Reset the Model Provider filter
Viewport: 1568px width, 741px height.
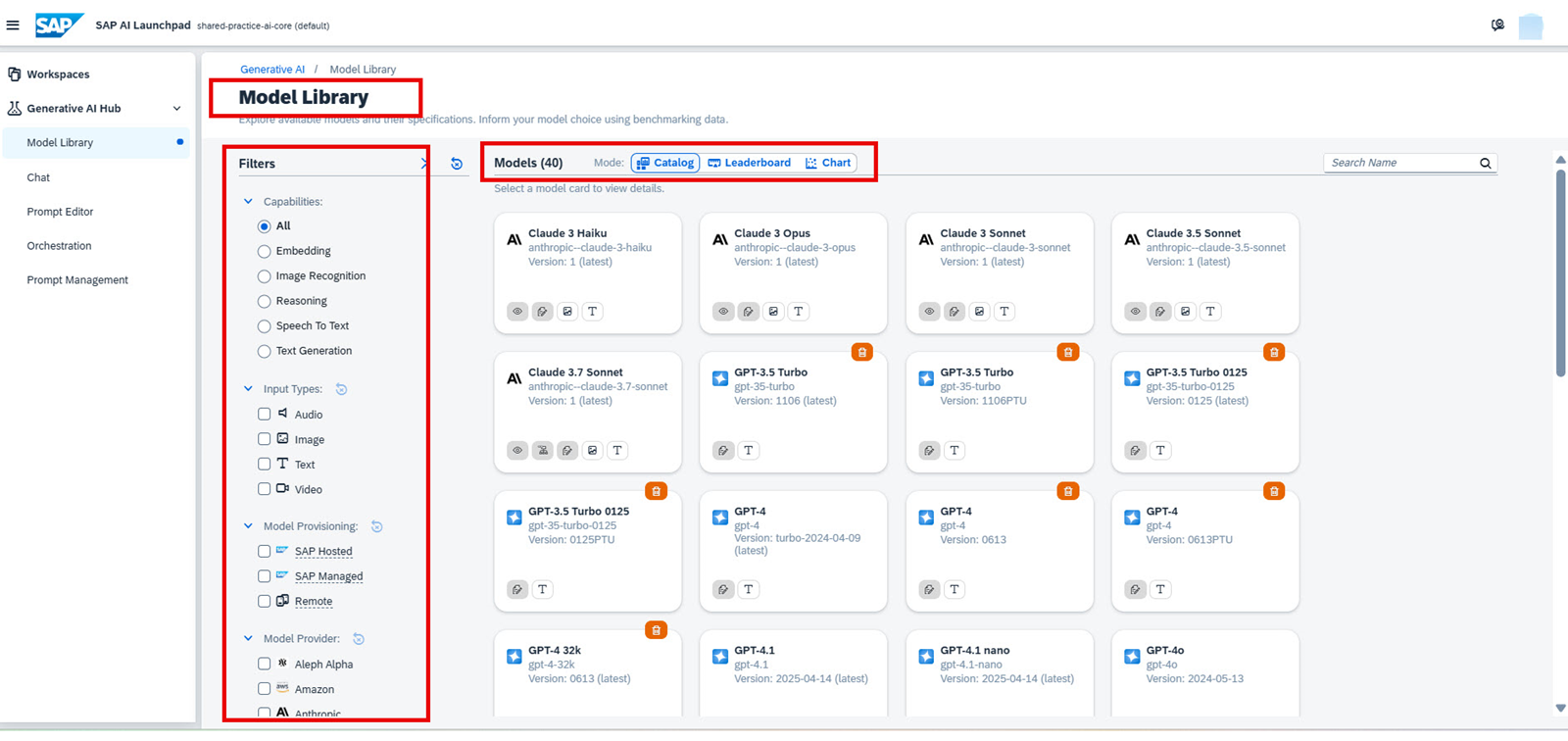click(x=359, y=639)
